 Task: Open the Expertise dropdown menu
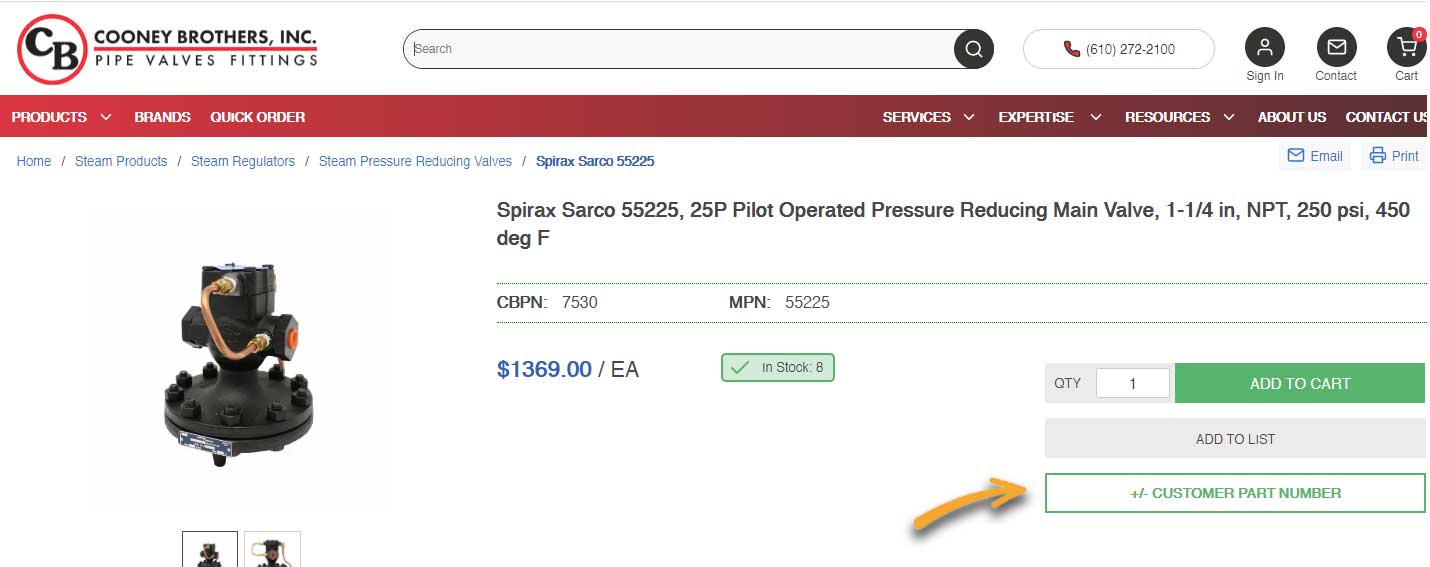point(1049,117)
